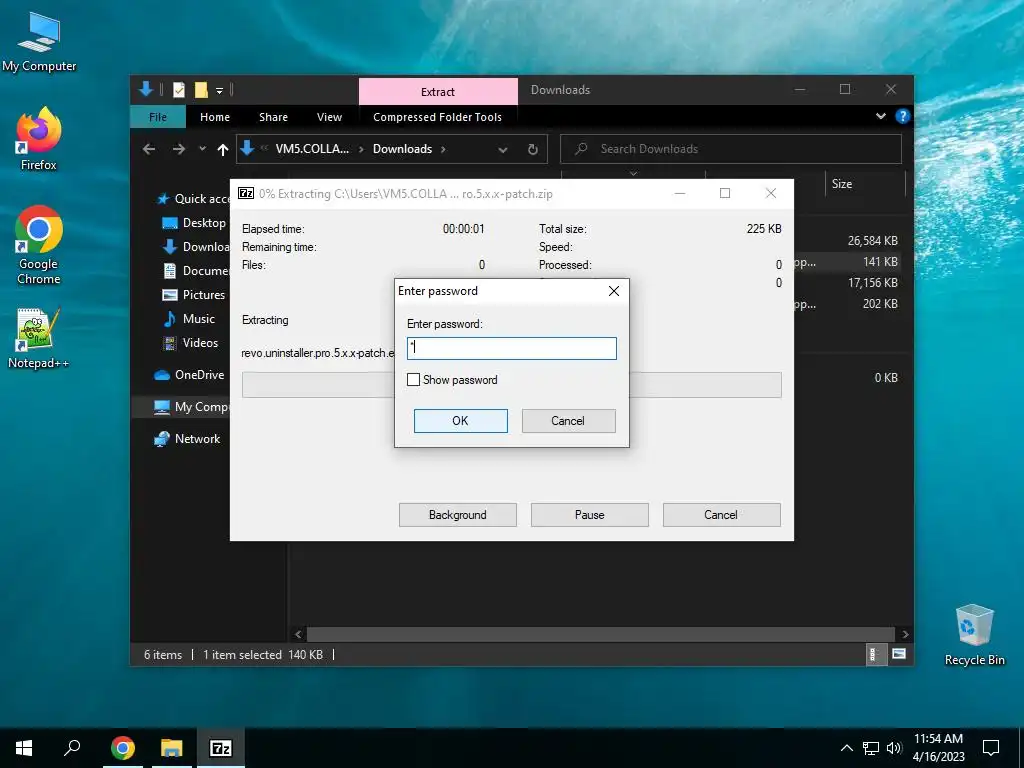Click the Windows Start button
Viewport: 1024px width, 768px height.
pos(24,748)
